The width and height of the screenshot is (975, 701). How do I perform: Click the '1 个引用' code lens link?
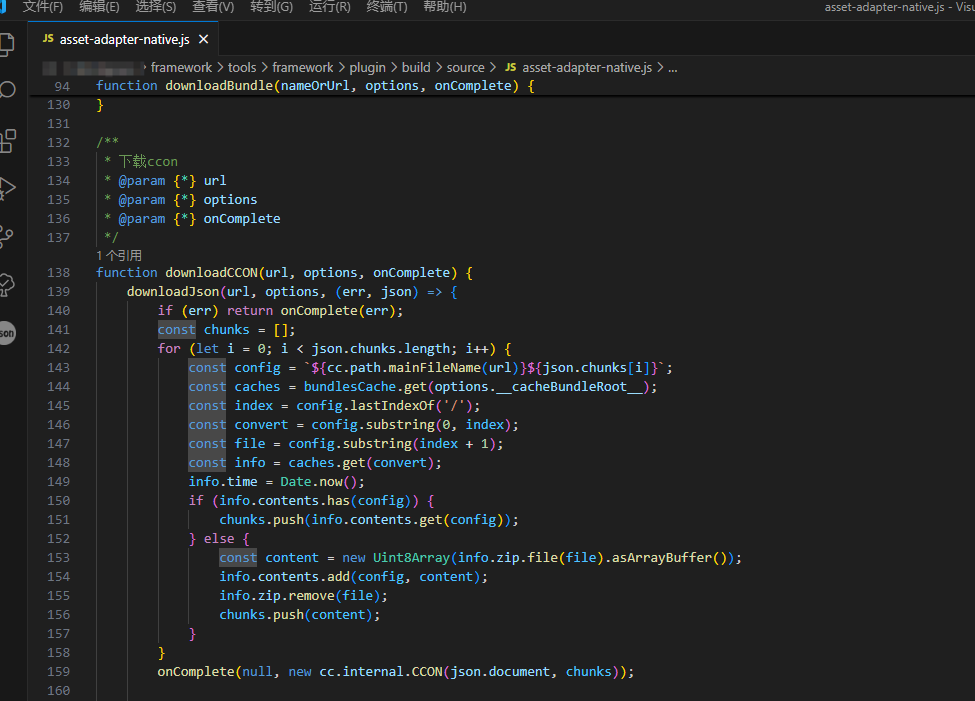point(119,255)
